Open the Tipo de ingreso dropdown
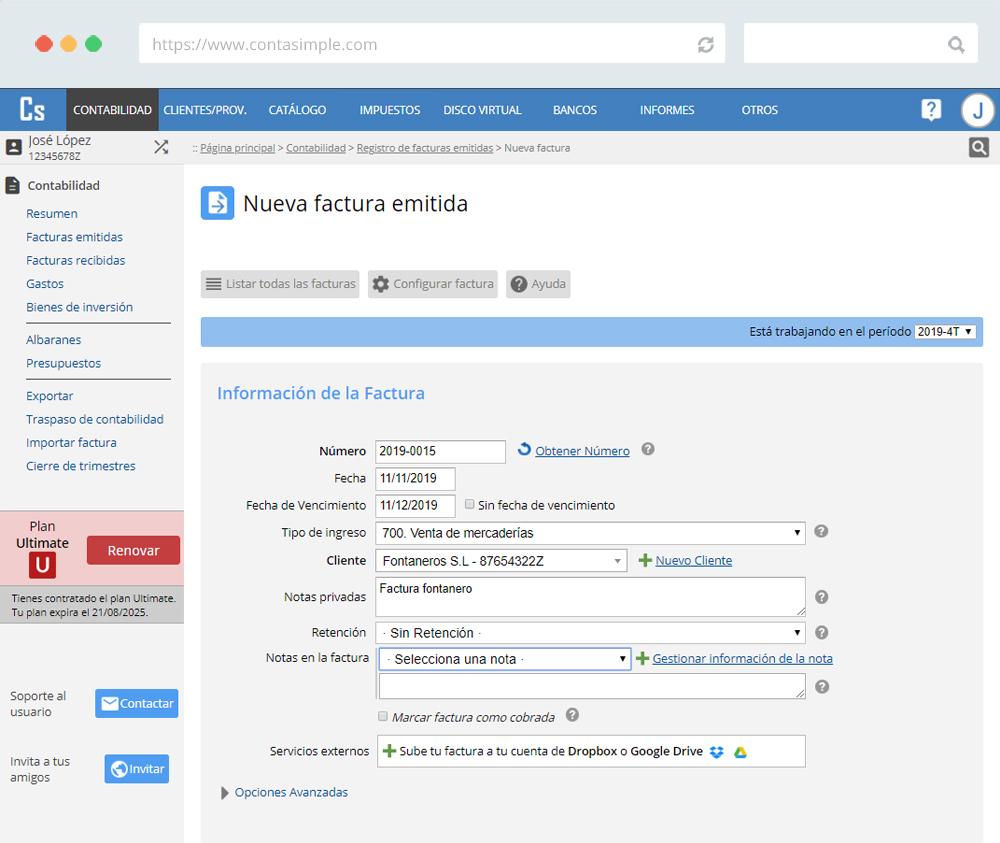The image size is (1000, 843). coord(591,532)
